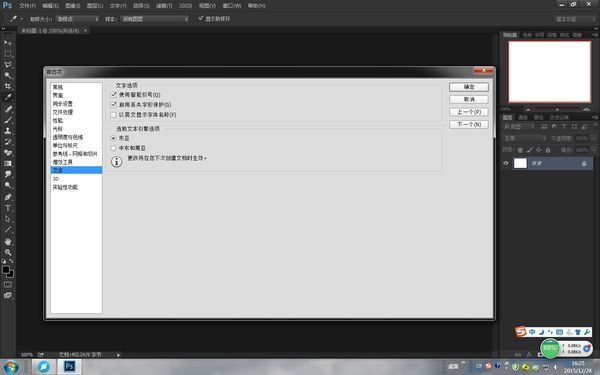Select the Eyedropper tool in left toolbar

click(8, 97)
